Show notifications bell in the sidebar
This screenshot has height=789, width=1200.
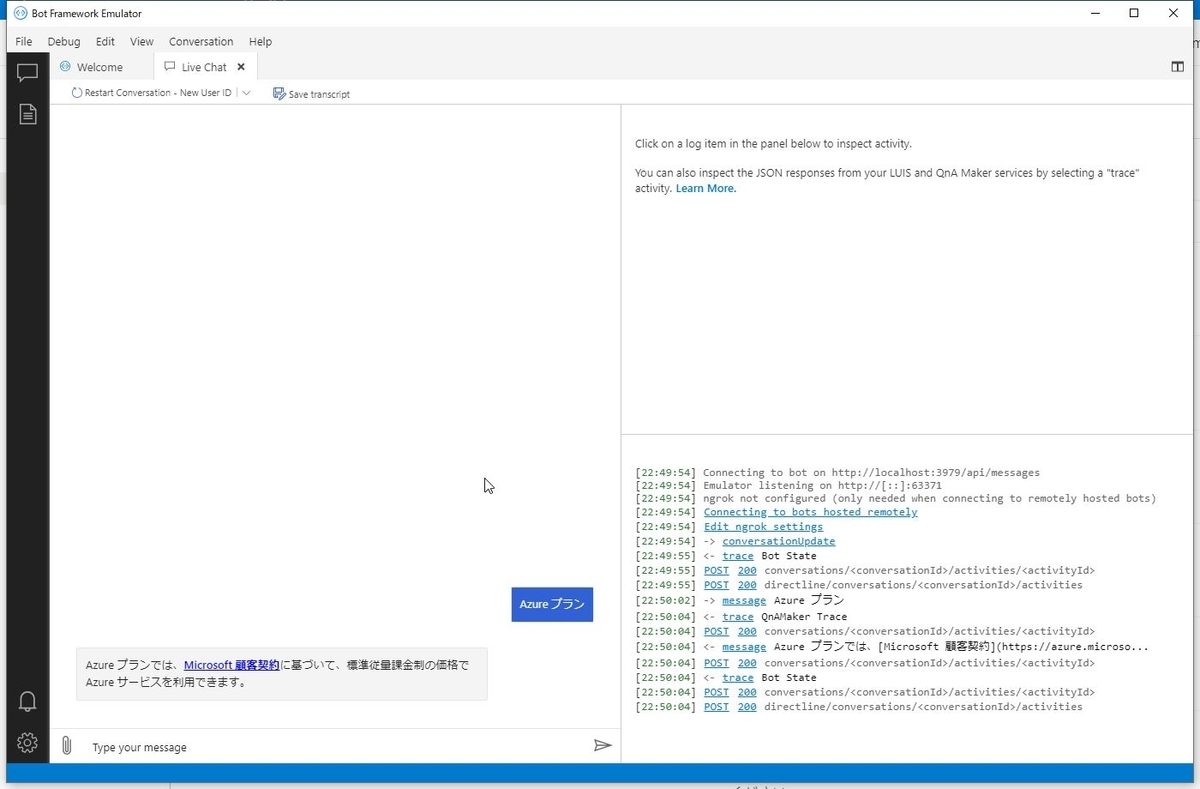(x=27, y=701)
